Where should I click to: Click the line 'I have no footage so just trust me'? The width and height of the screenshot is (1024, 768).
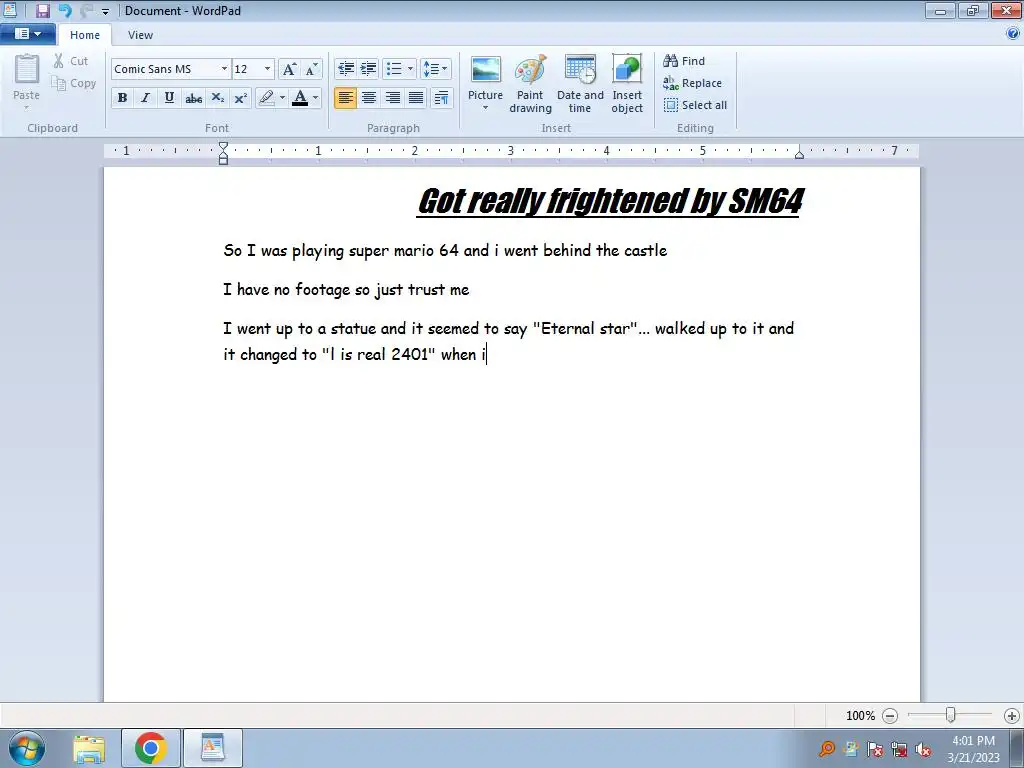pyautogui.click(x=346, y=289)
